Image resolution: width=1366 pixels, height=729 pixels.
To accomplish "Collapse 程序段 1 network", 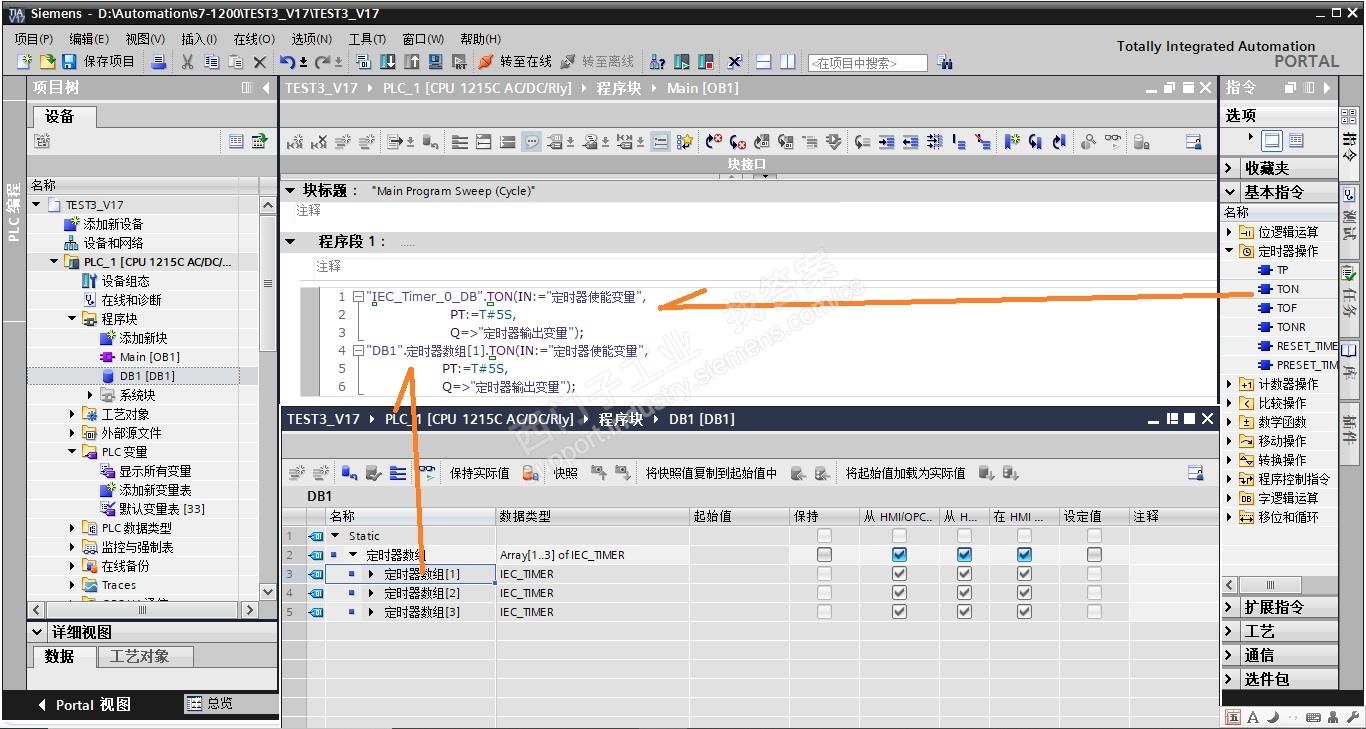I will (x=291, y=241).
